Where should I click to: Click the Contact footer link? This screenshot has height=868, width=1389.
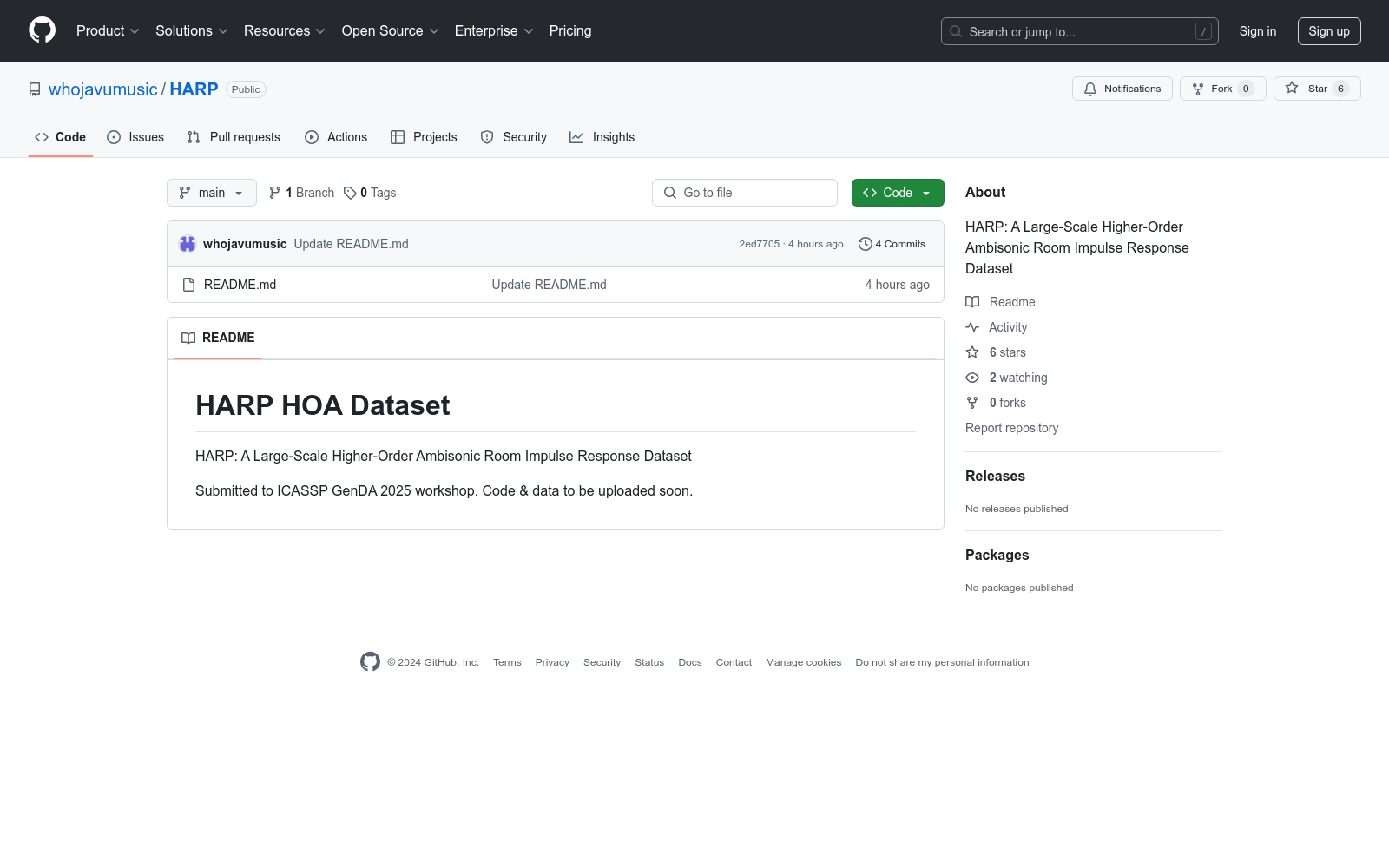734,662
